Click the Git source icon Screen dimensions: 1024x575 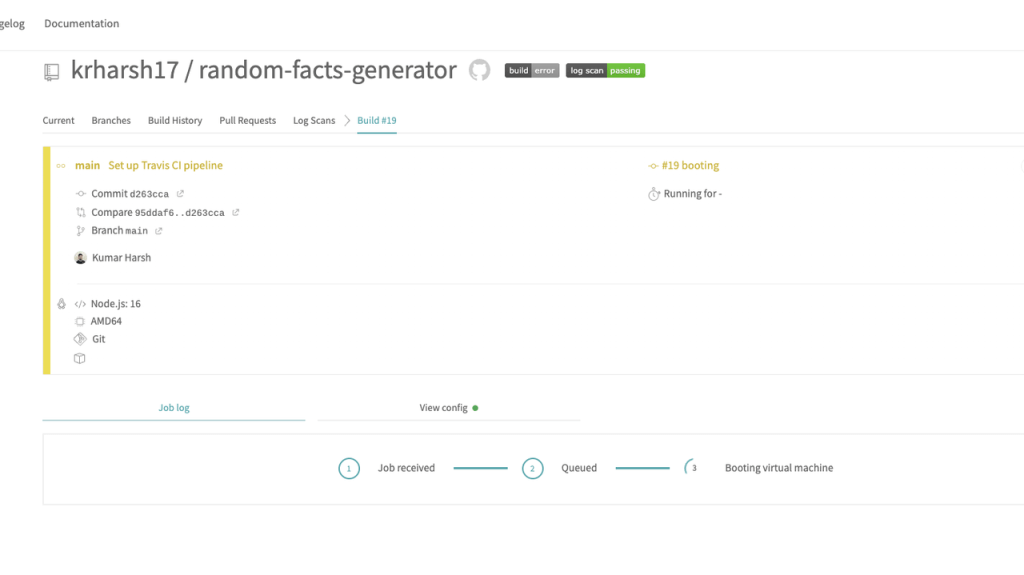80,338
